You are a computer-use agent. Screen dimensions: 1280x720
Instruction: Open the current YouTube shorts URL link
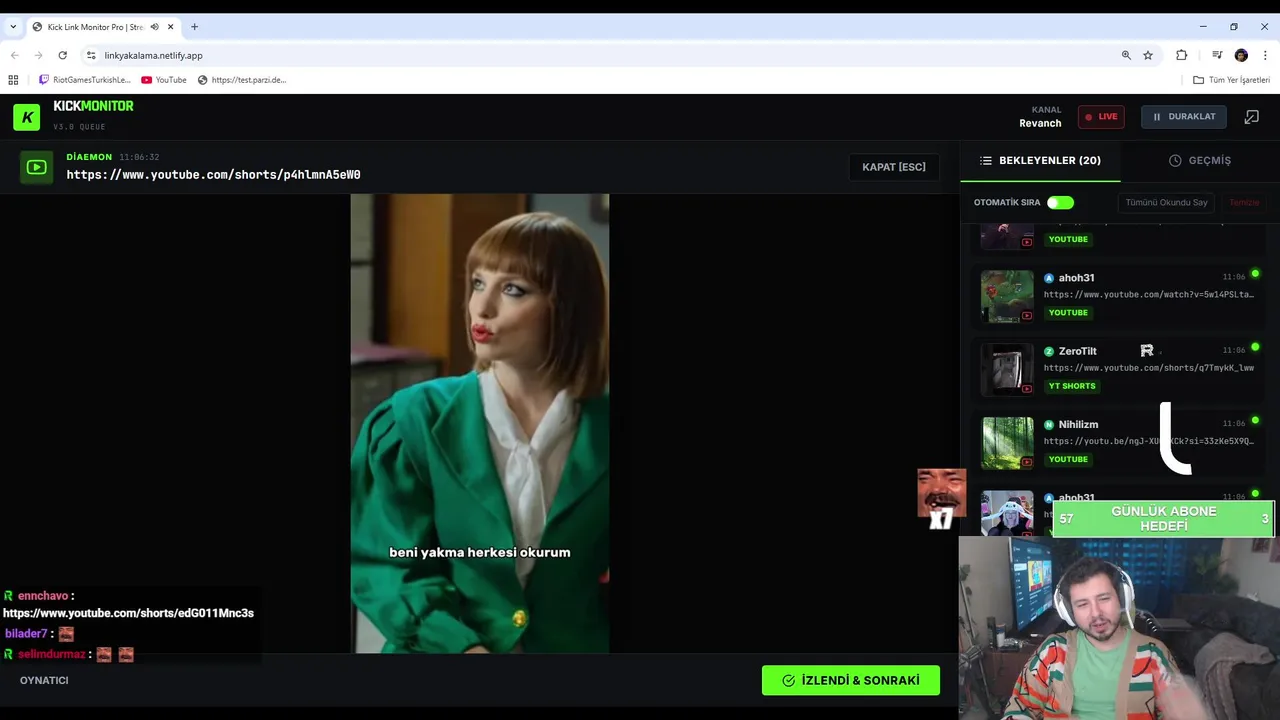tap(213, 175)
